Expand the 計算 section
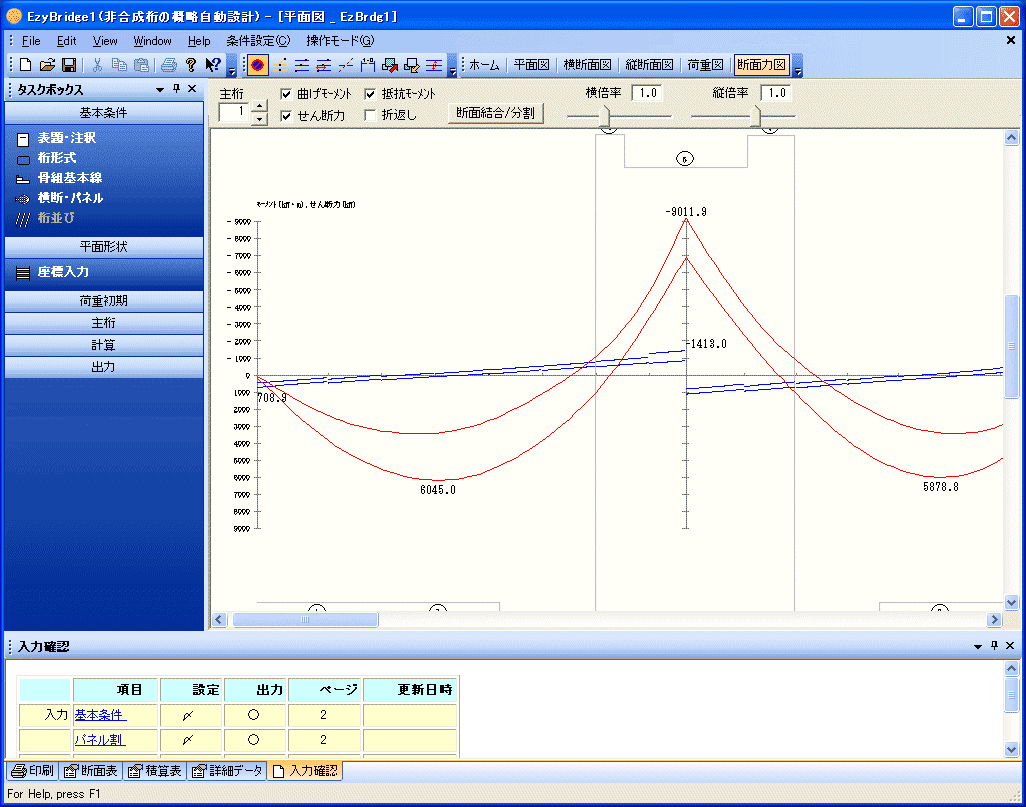The width and height of the screenshot is (1026, 807). point(103,345)
